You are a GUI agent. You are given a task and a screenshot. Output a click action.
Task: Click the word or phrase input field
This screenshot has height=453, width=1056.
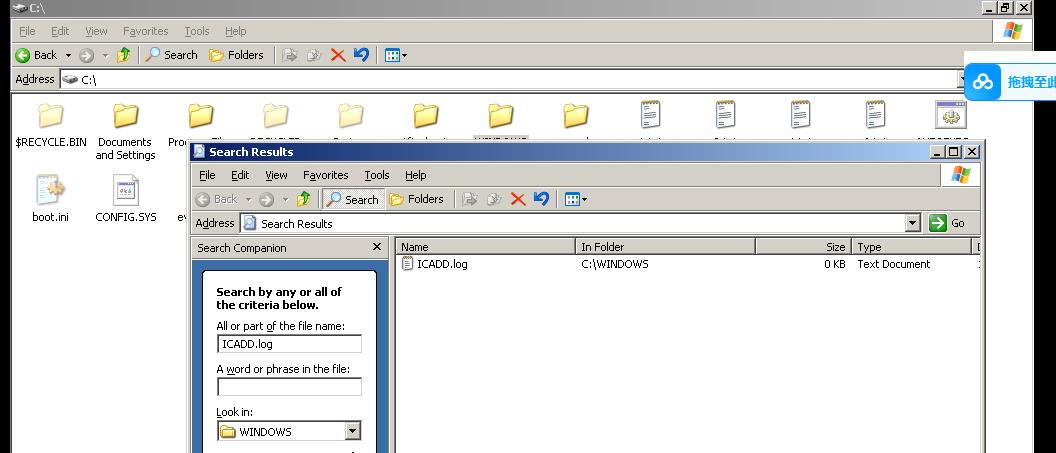(290, 387)
